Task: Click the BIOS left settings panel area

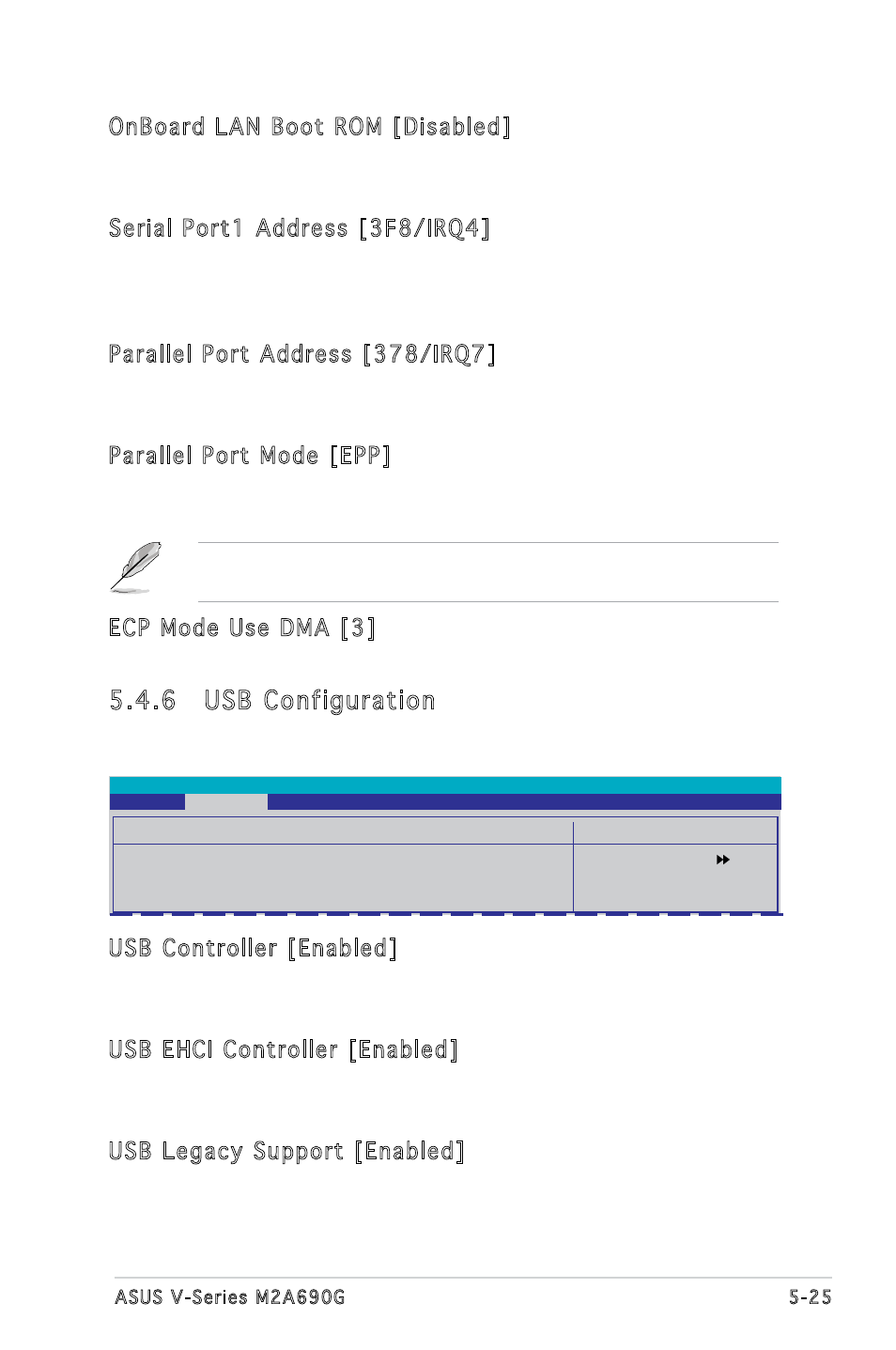Action: point(343,877)
